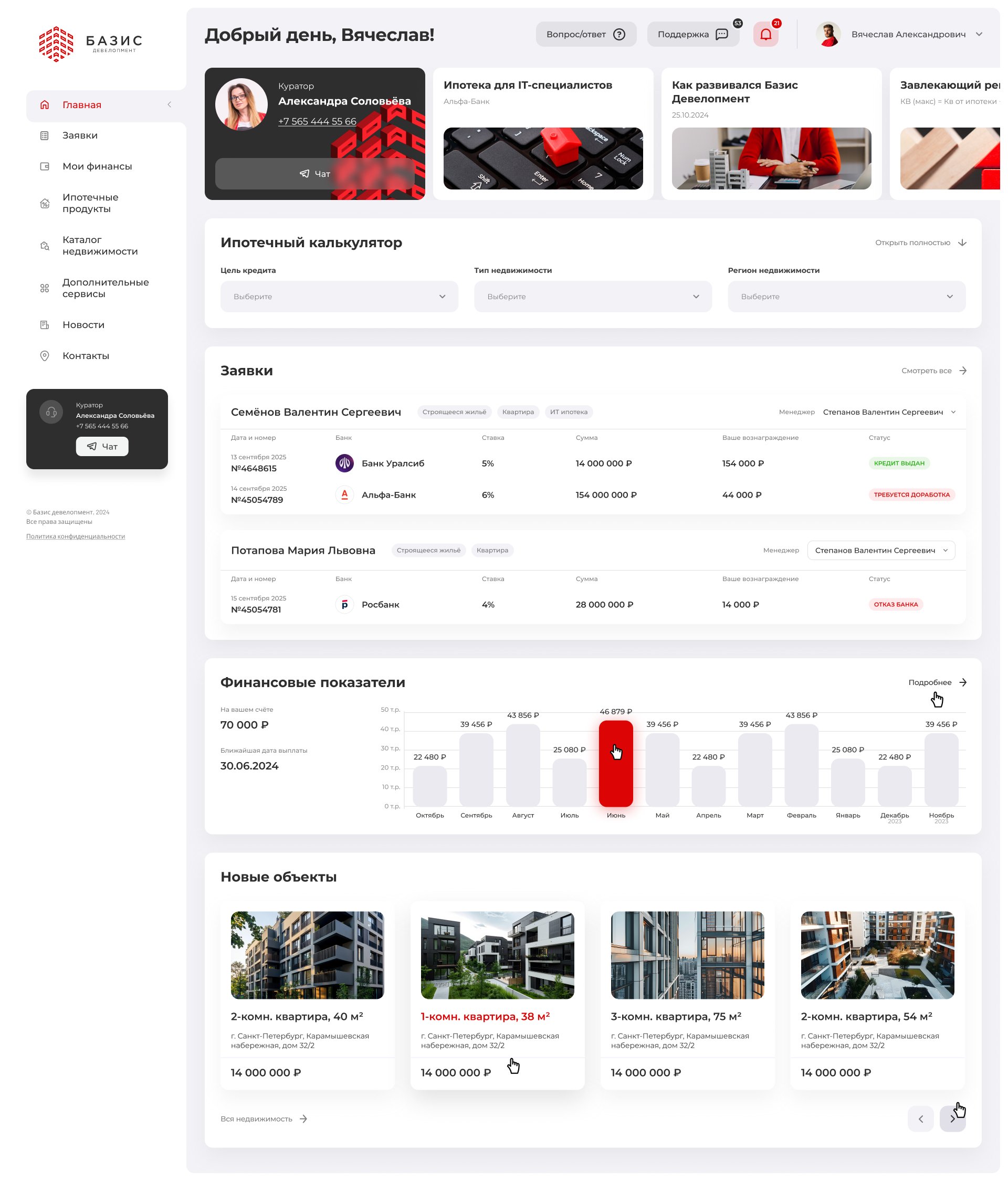Open user menu Вячеслав Александрович
The width and height of the screenshot is (1008, 1181).
click(908, 34)
